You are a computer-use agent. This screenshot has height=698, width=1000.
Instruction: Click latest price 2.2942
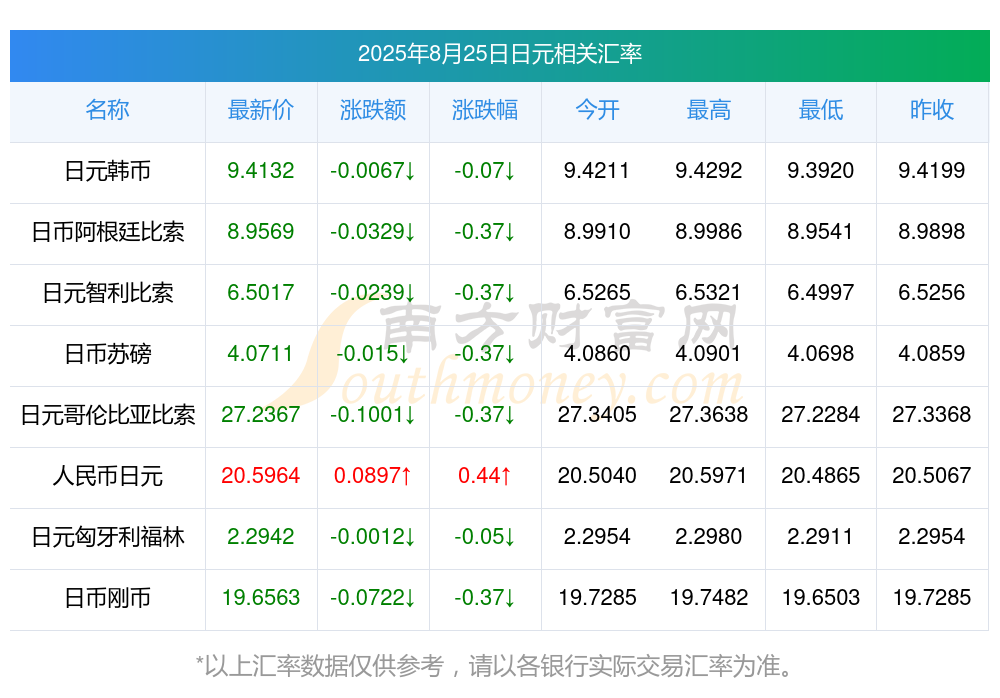pyautogui.click(x=261, y=536)
